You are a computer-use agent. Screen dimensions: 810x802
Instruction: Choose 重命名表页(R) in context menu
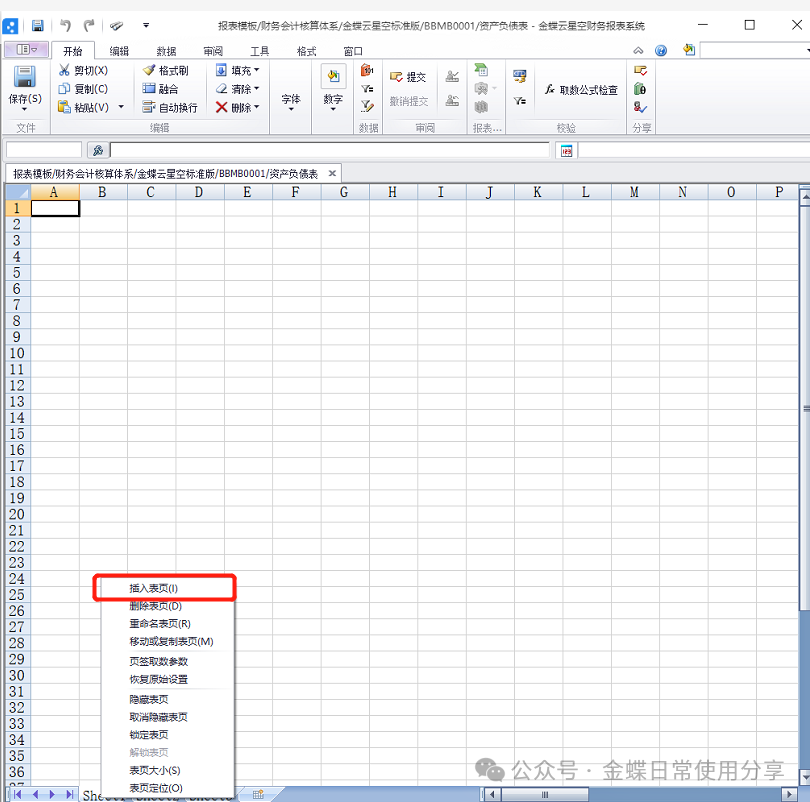(x=159, y=624)
